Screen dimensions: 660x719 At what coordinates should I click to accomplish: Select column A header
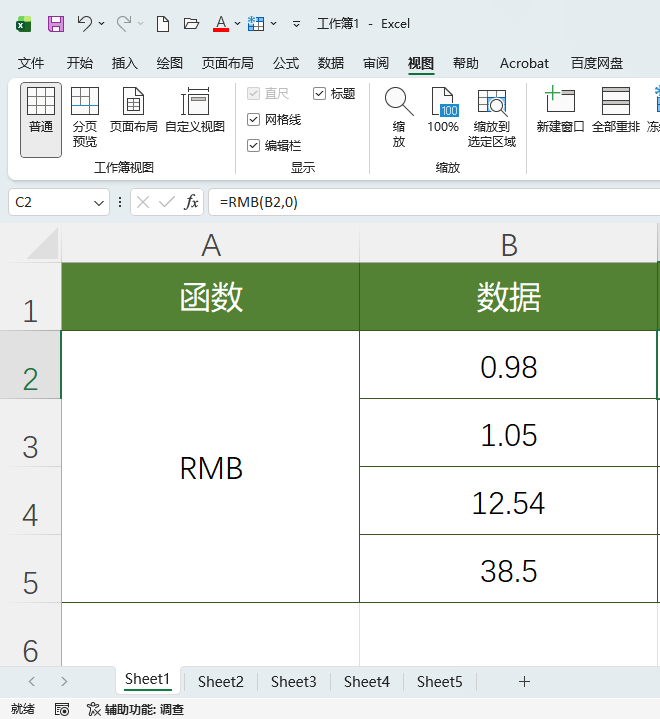click(211, 245)
